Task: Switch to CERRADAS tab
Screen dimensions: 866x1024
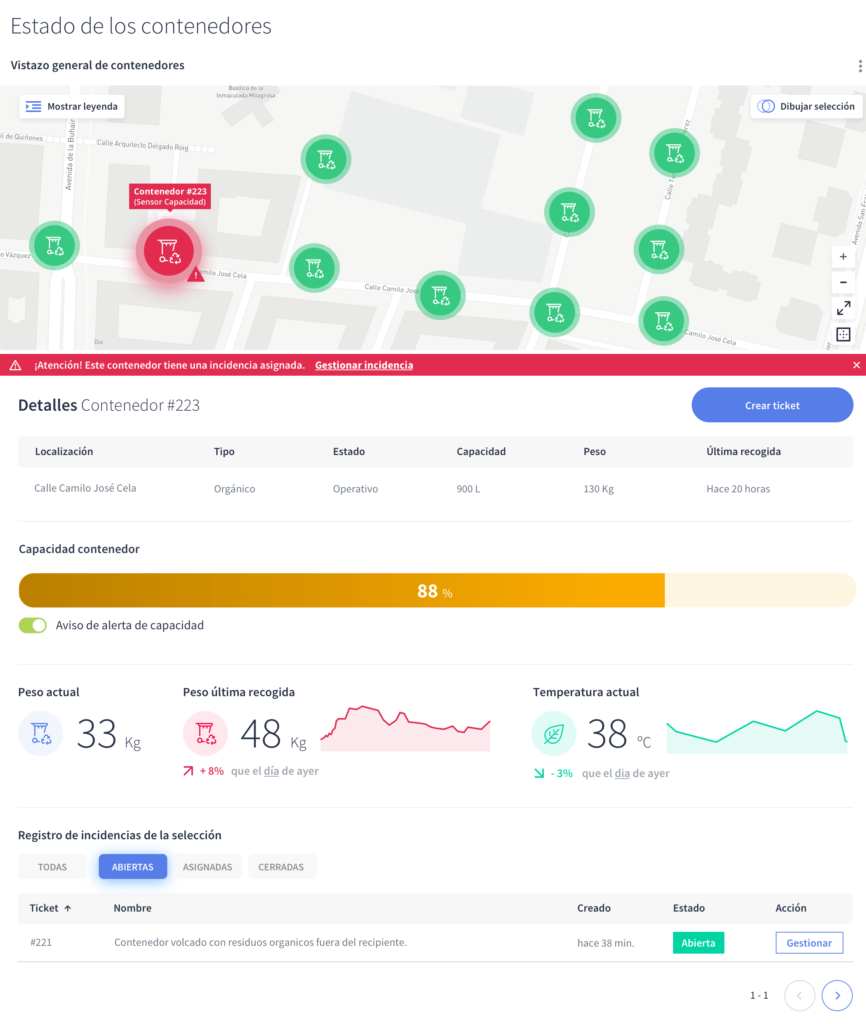Action: click(281, 867)
